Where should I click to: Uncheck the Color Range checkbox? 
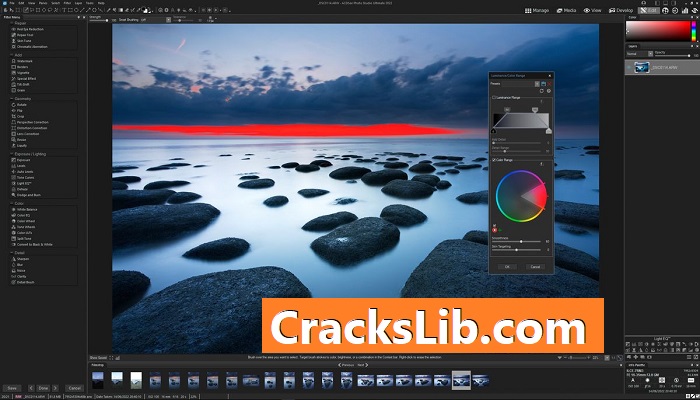click(x=494, y=159)
